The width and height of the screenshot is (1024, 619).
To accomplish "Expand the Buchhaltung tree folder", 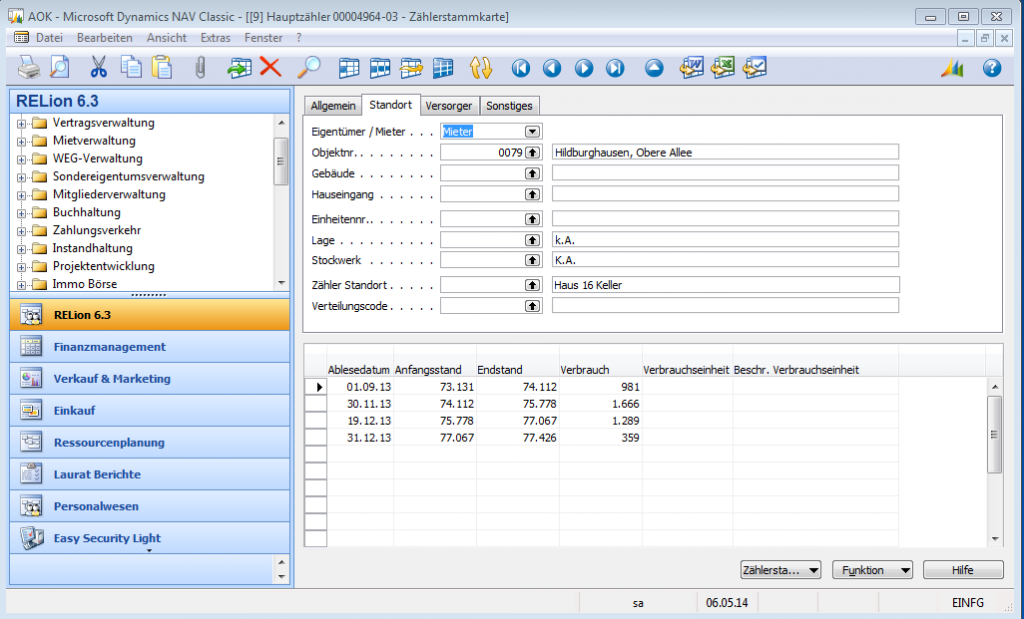I will click(22, 213).
